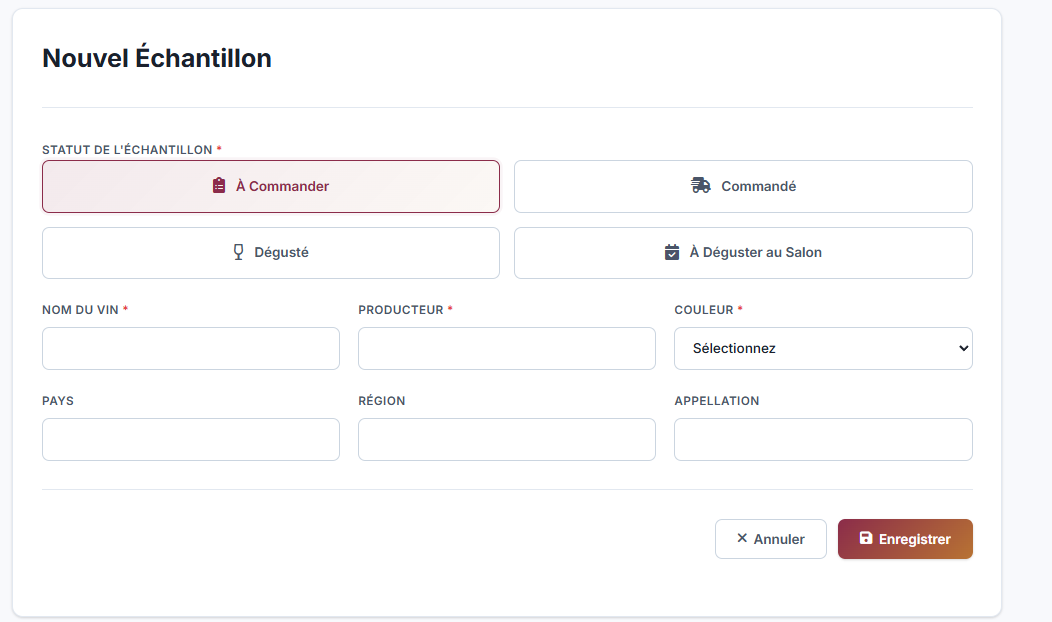Click the calendar icon for À Déguster au Salon
Screen dimensions: 1052x622
[x=672, y=252]
